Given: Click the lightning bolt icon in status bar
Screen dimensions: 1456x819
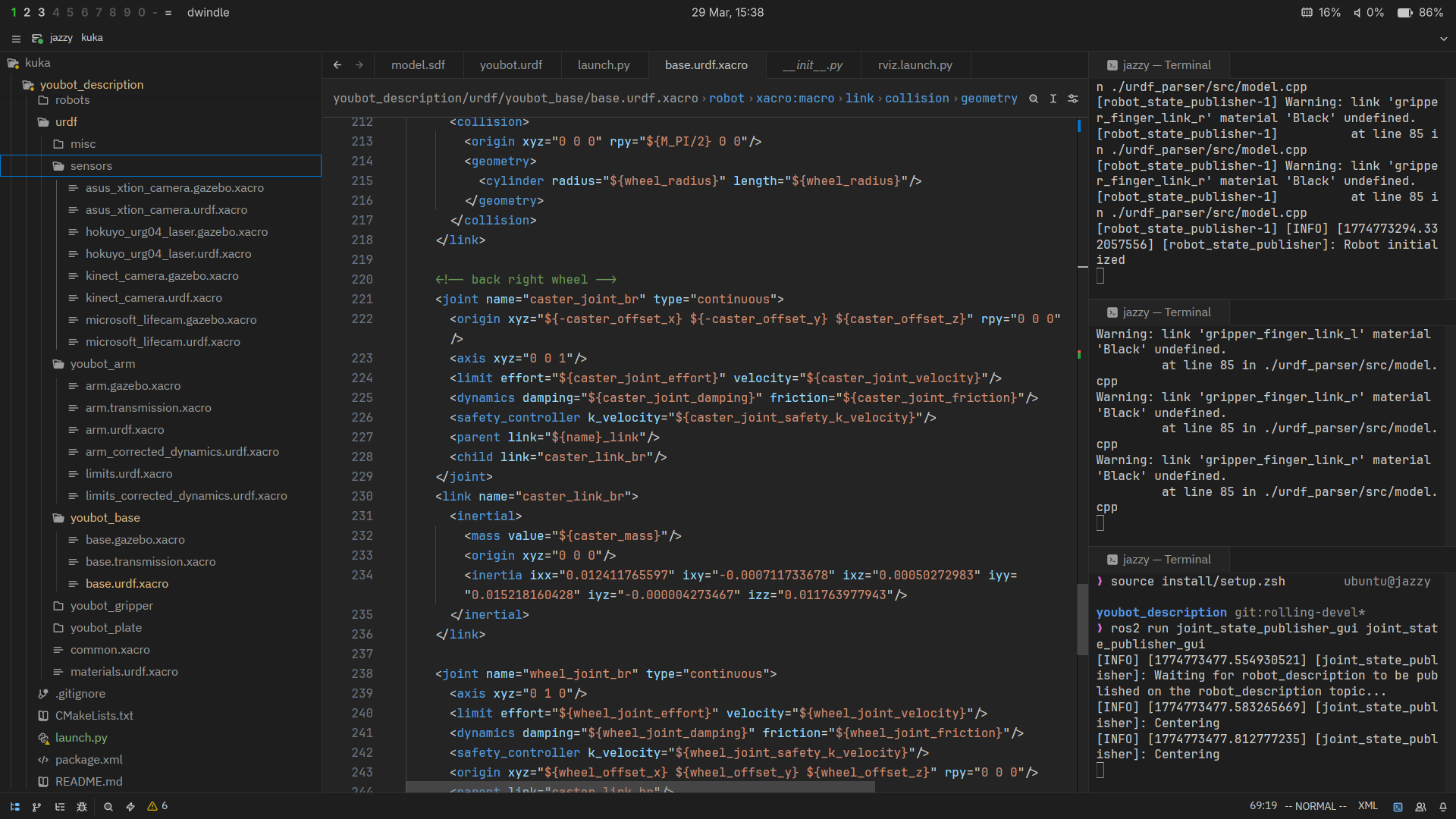Looking at the screenshot, I should coord(130,807).
